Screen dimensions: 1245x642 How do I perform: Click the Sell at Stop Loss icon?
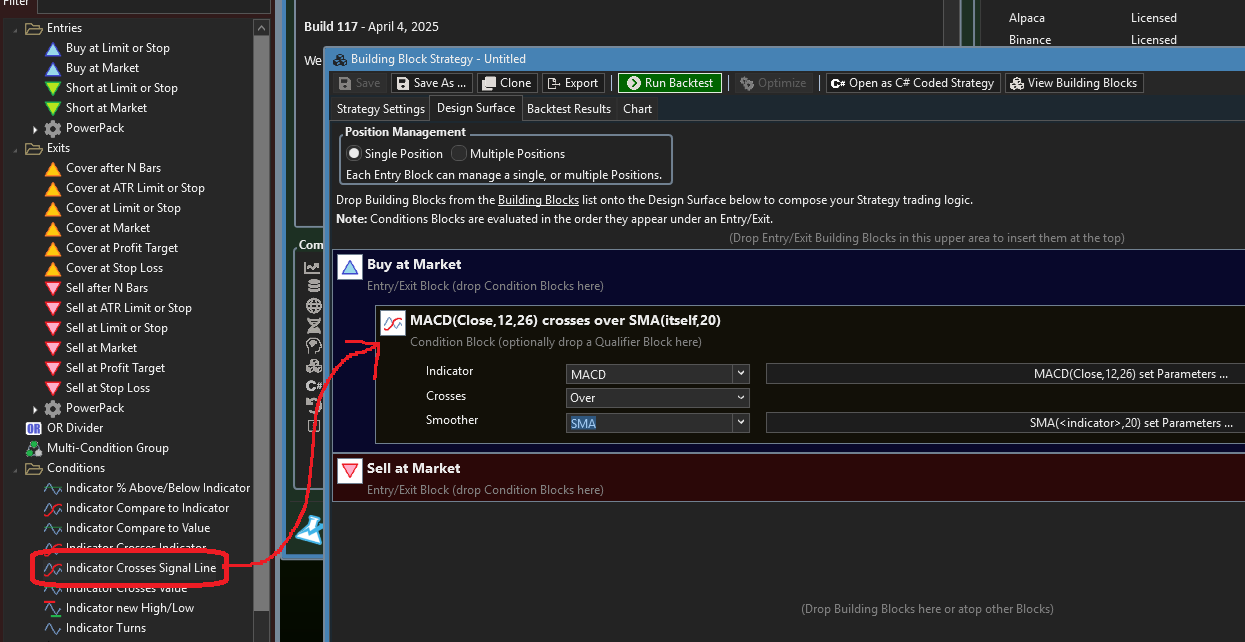(53, 388)
